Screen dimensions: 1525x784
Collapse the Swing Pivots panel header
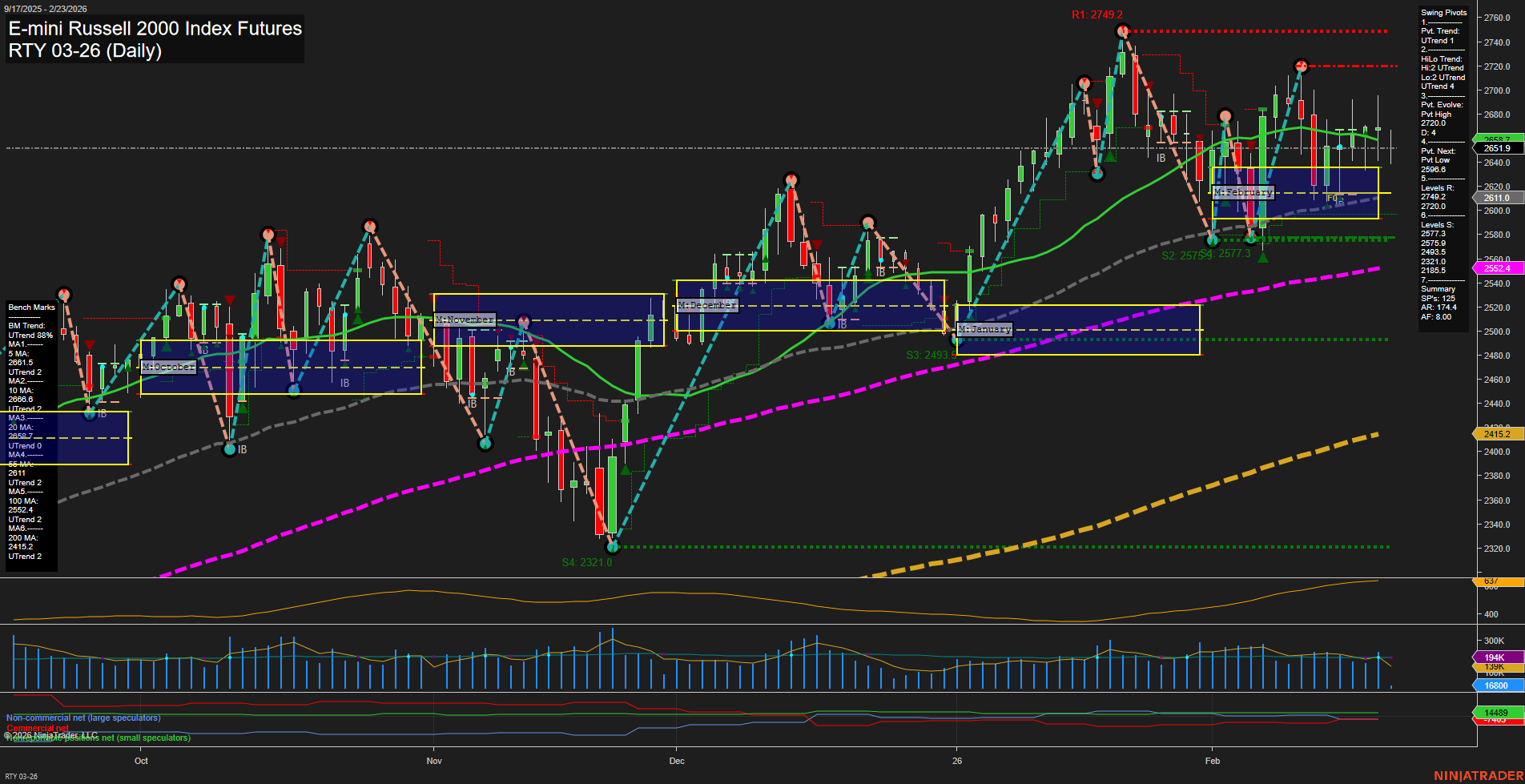click(x=1443, y=13)
